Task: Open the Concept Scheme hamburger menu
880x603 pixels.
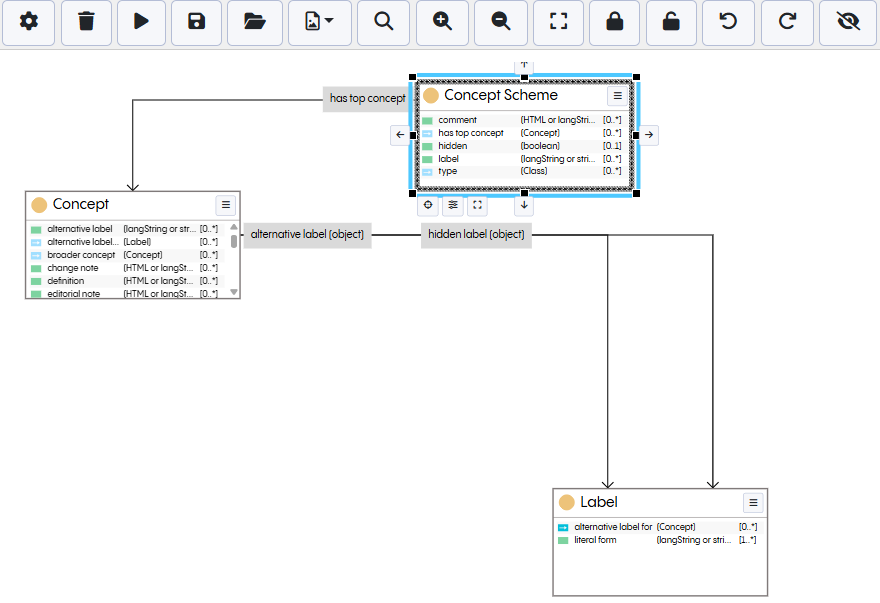Action: (617, 96)
